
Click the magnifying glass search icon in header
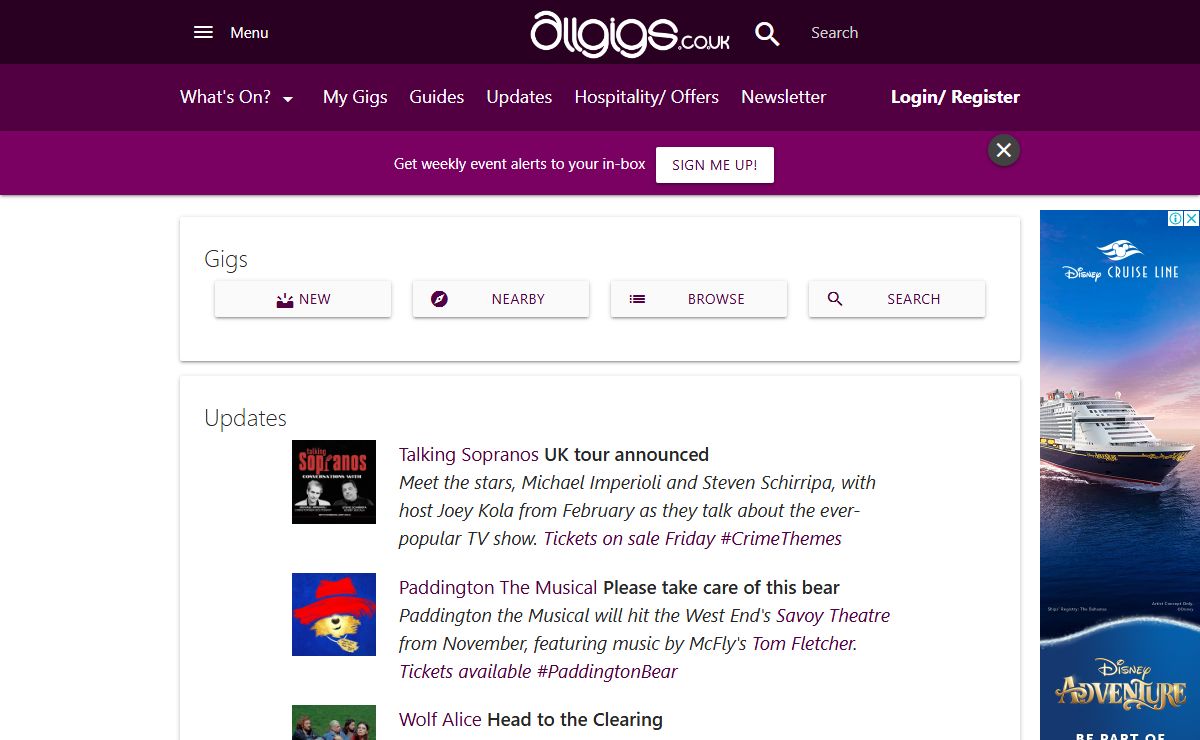pyautogui.click(x=767, y=33)
